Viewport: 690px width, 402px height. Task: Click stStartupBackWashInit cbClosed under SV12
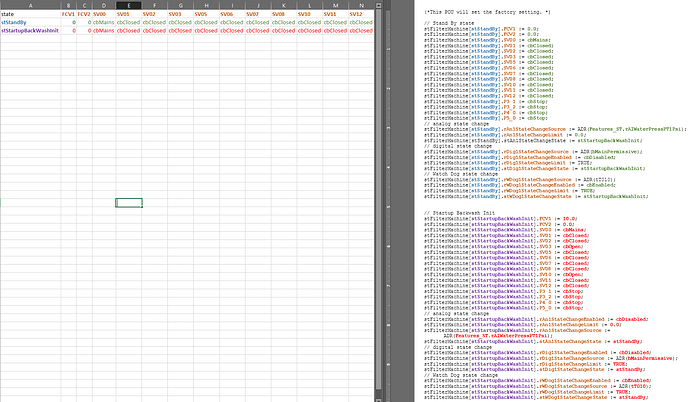tap(361, 31)
